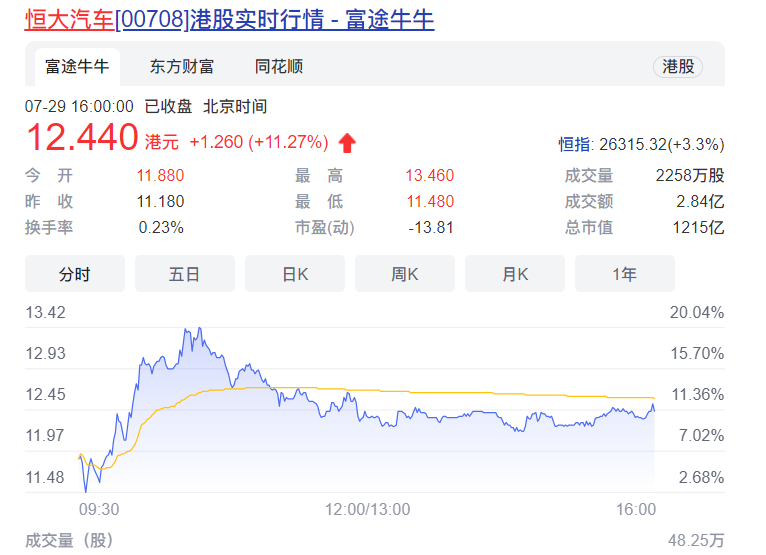Click the 11.36% percent axis label
Image resolution: width=766 pixels, height=555 pixels.
click(x=698, y=394)
